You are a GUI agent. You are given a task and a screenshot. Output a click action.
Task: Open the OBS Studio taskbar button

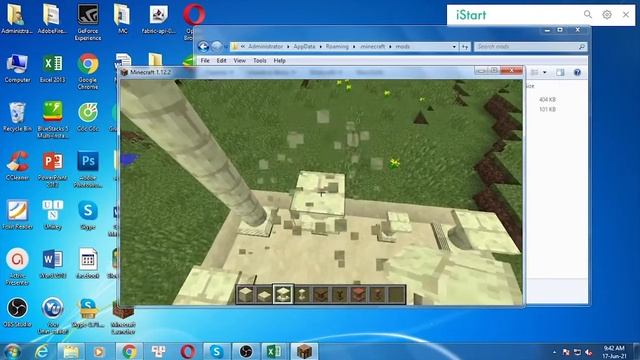(246, 351)
